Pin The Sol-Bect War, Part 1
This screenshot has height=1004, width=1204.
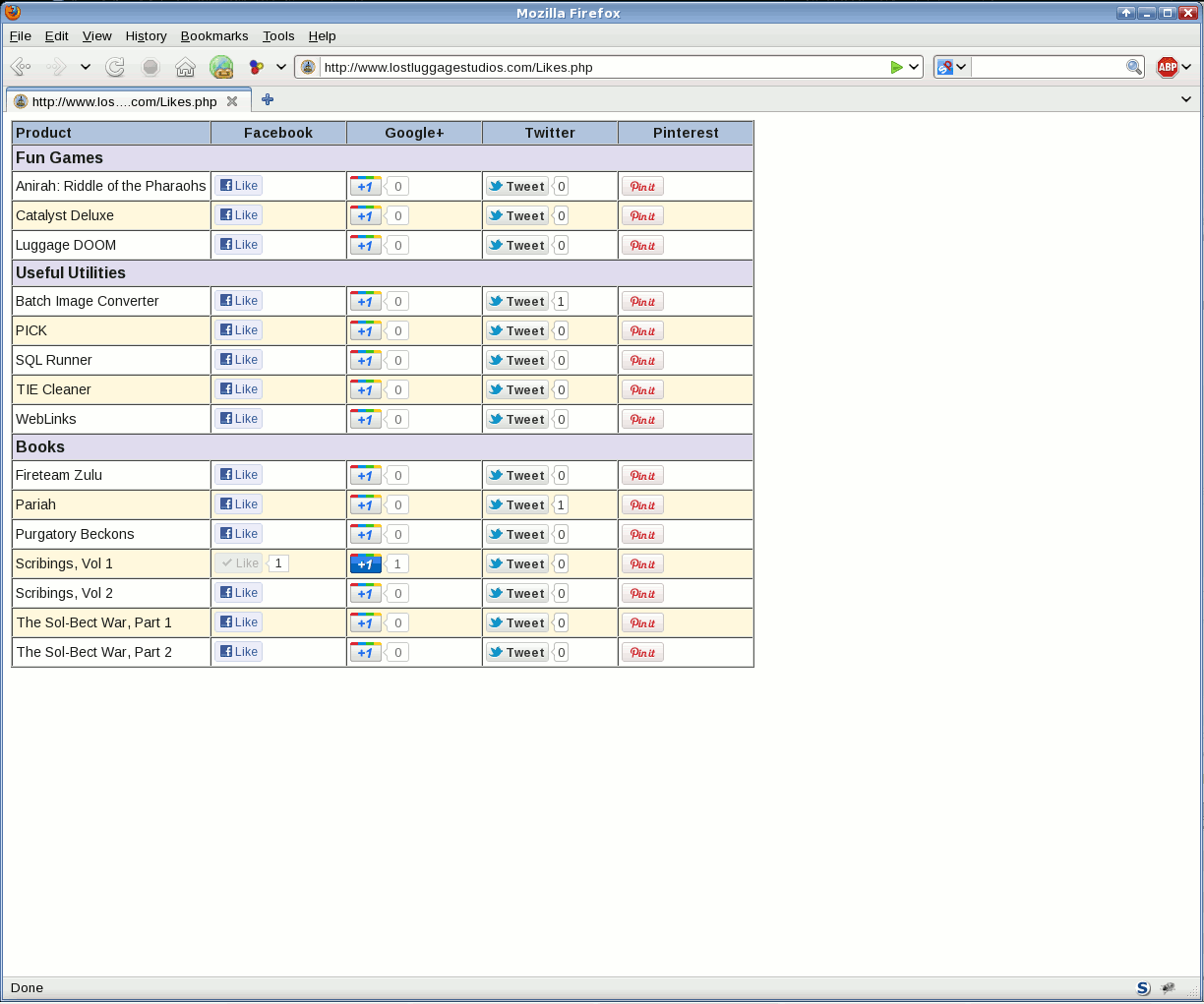pos(642,622)
